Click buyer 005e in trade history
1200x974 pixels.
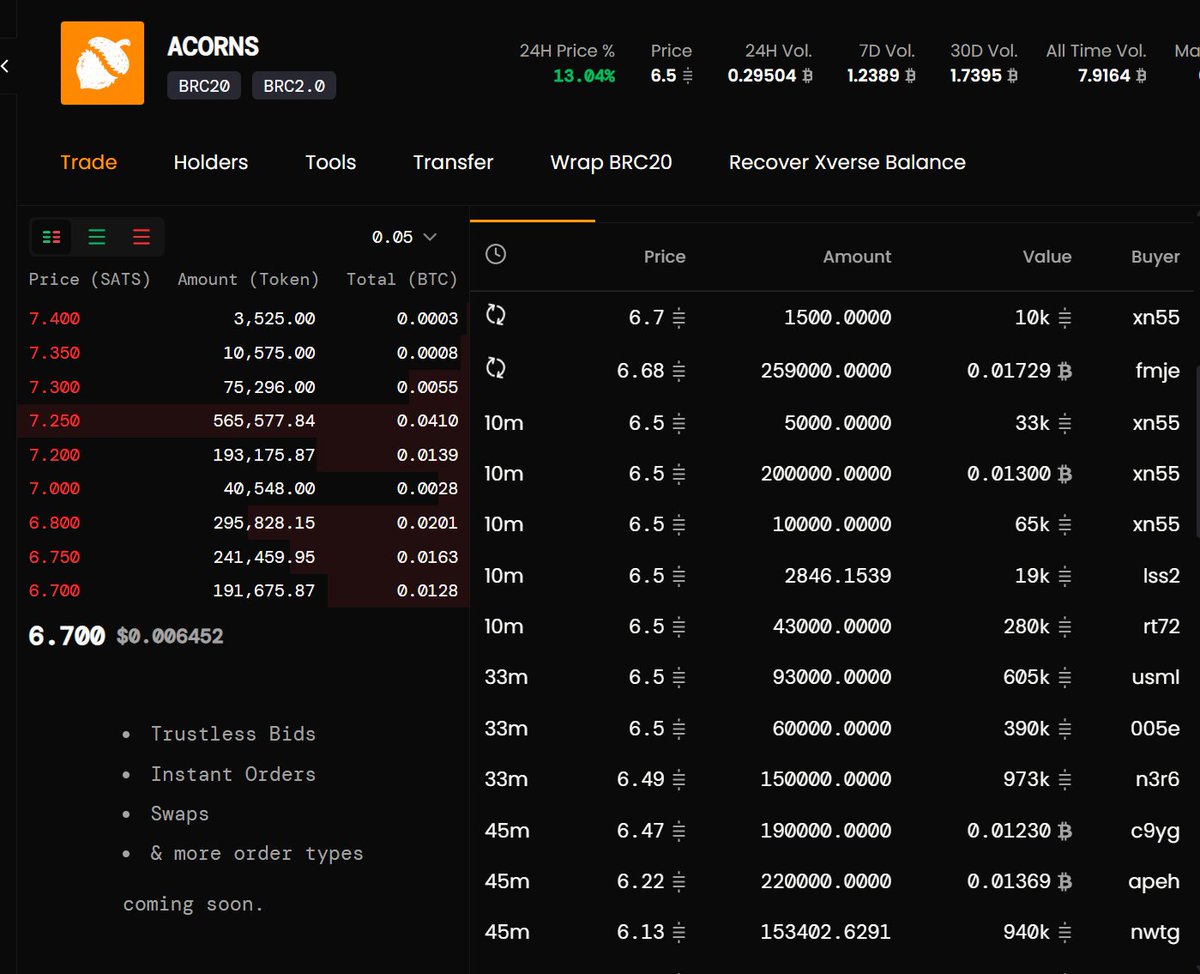tap(1155, 729)
